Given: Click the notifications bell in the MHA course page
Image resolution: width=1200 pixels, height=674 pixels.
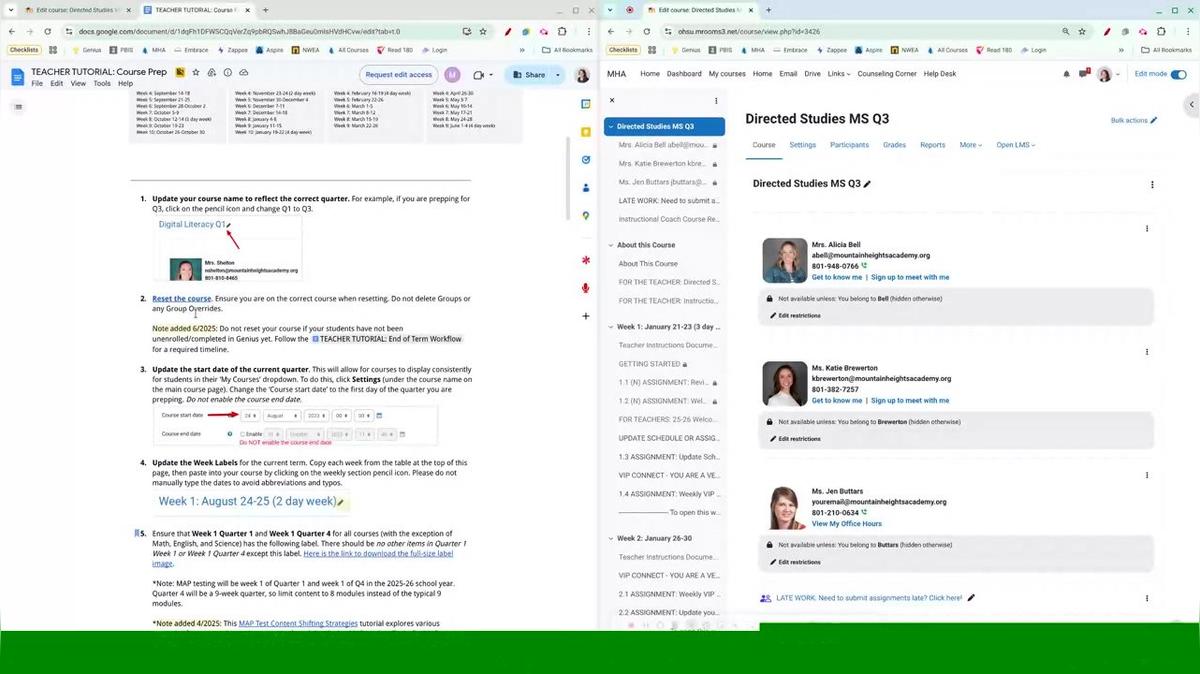Looking at the screenshot, I should point(1066,74).
